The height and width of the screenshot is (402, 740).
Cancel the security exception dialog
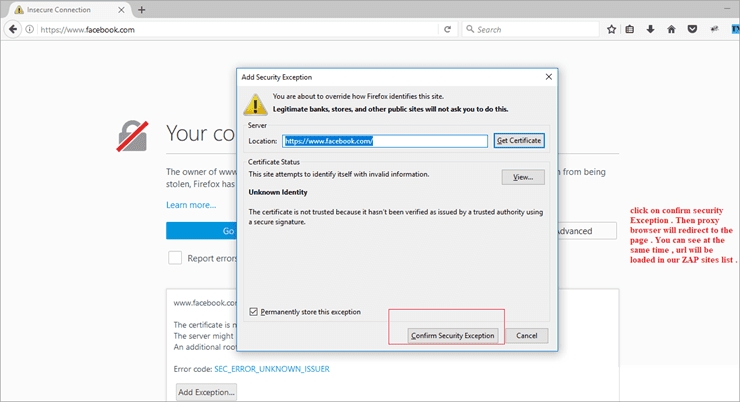(527, 335)
